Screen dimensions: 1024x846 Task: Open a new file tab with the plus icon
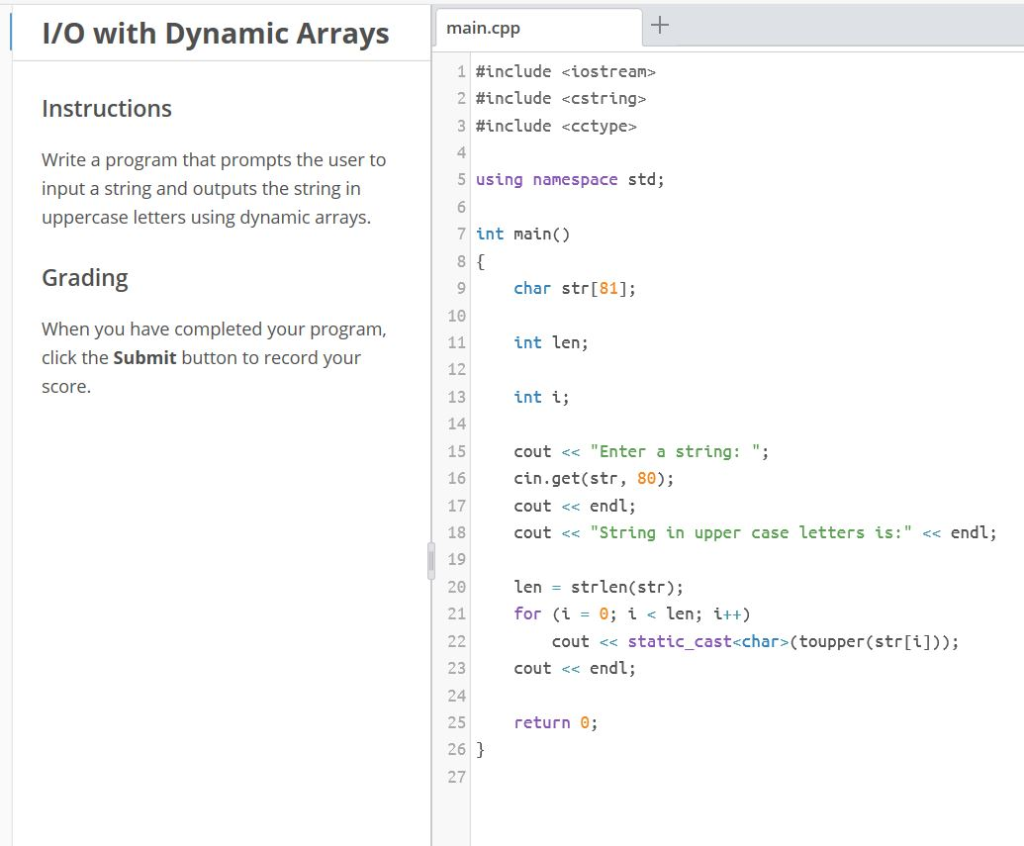(658, 22)
